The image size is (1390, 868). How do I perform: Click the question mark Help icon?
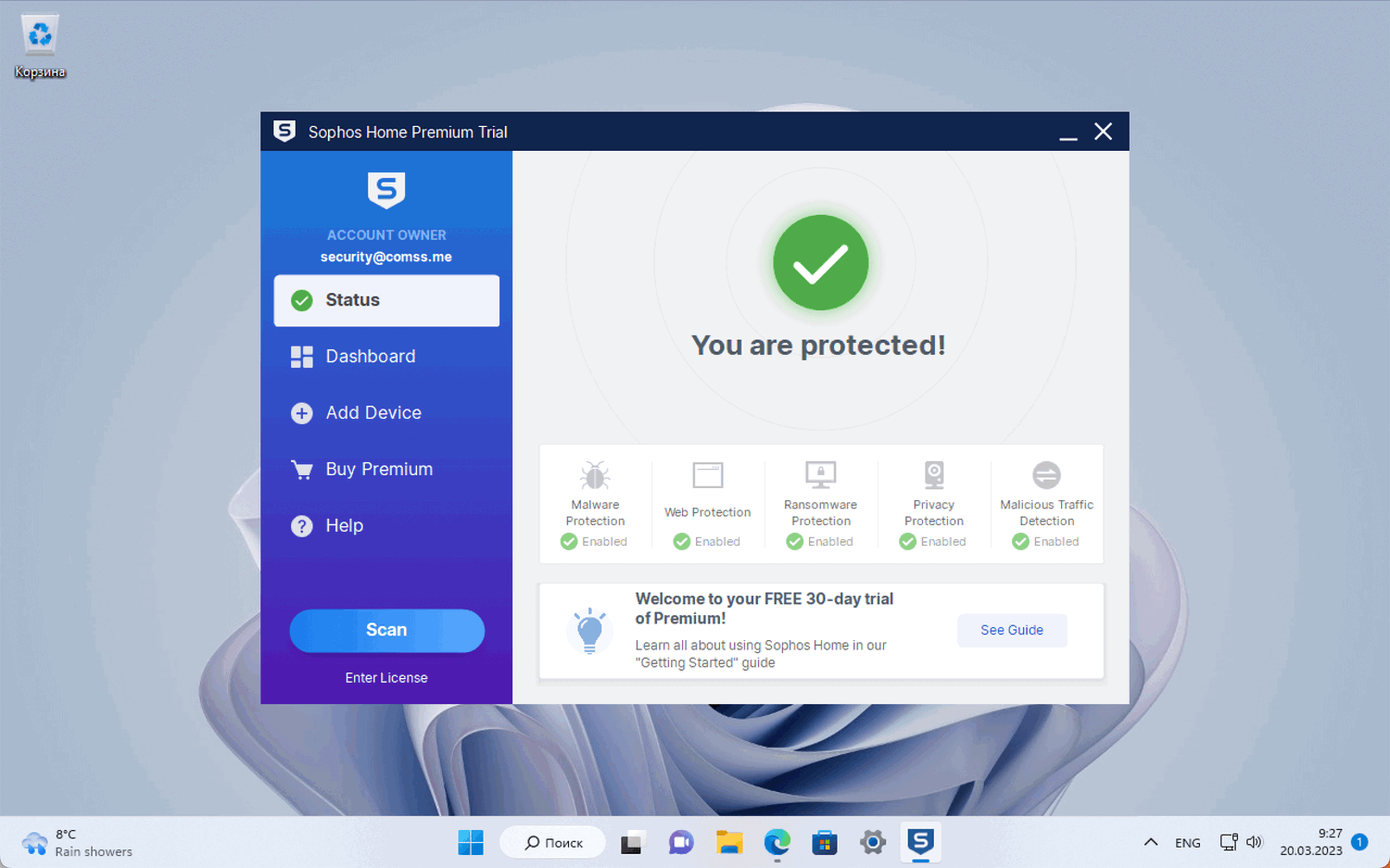point(302,526)
